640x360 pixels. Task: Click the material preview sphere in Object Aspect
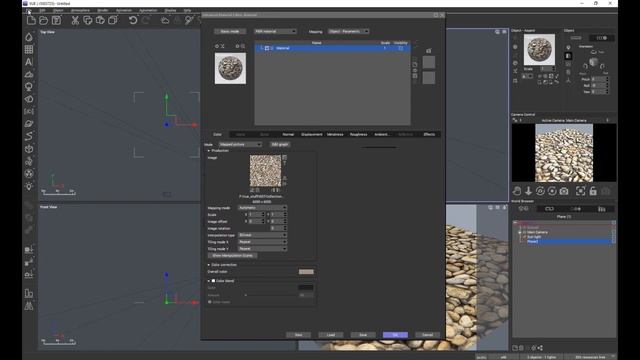click(539, 49)
